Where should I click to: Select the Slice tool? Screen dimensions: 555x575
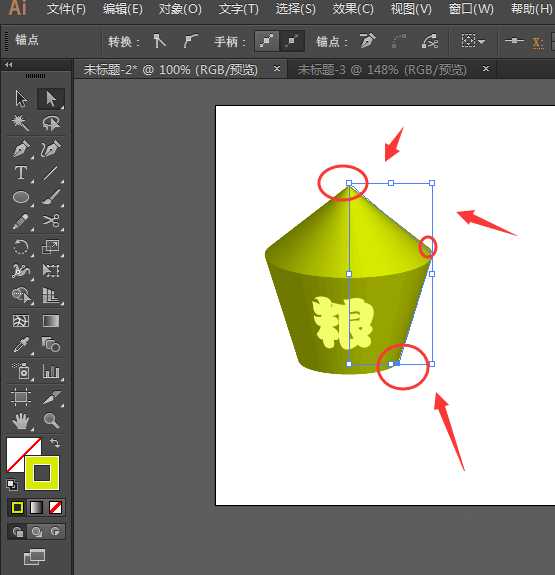click(51, 397)
